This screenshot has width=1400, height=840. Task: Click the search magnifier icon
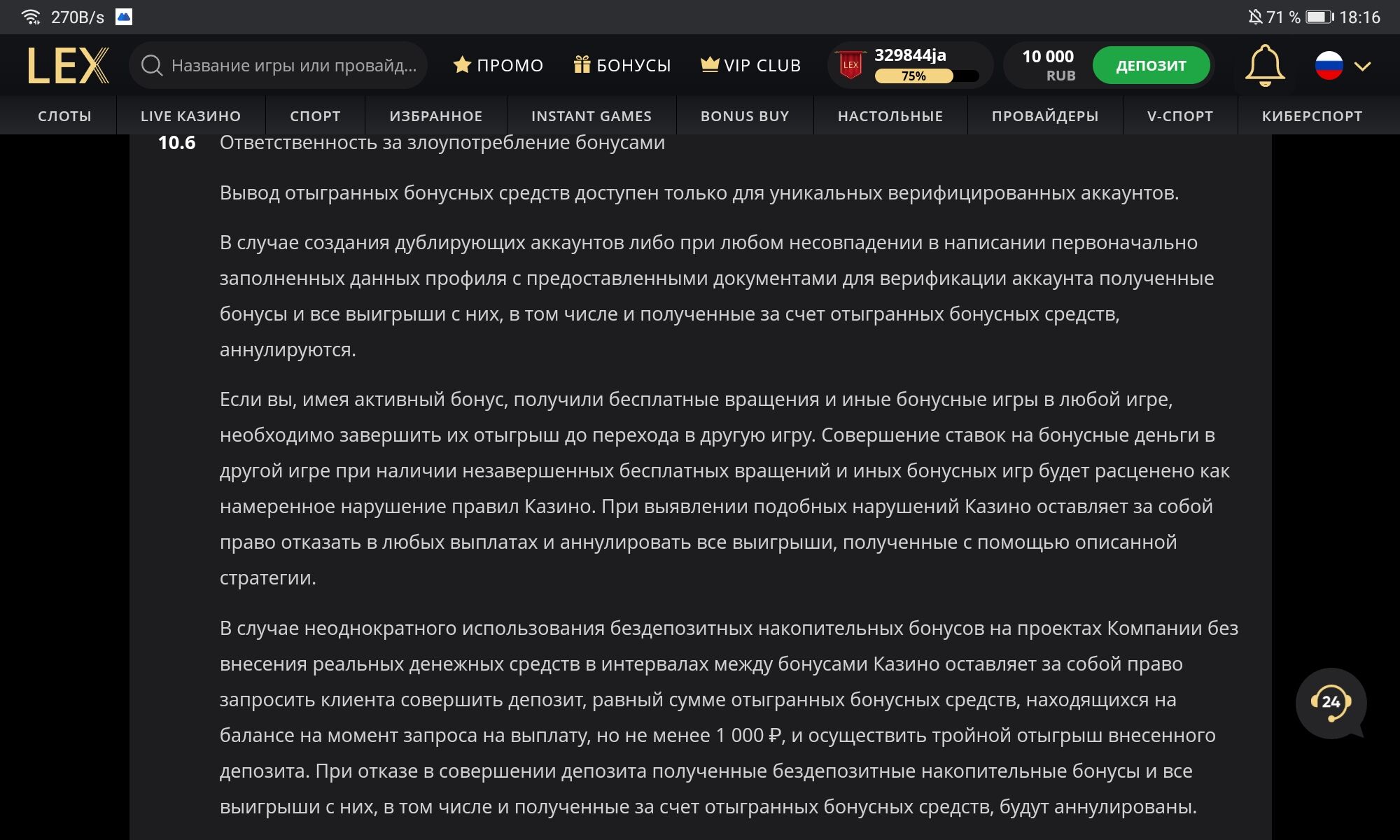[x=151, y=66]
